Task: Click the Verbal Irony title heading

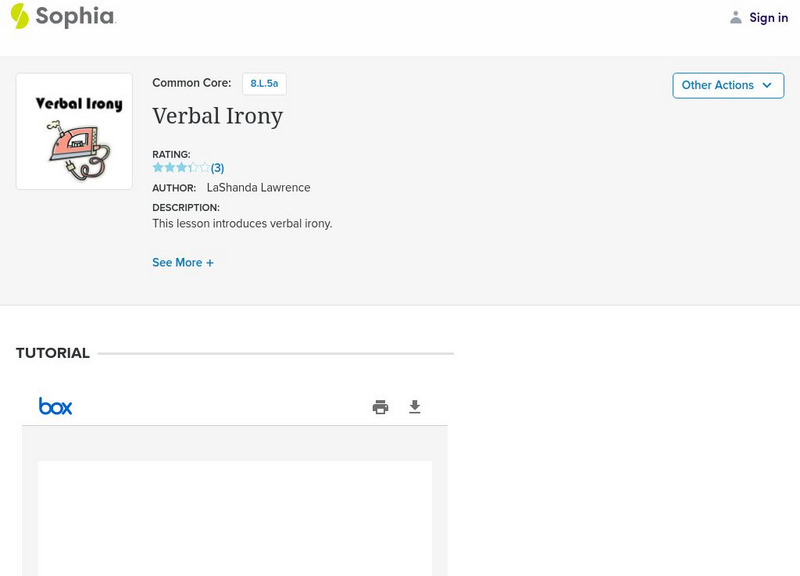Action: coord(217,116)
